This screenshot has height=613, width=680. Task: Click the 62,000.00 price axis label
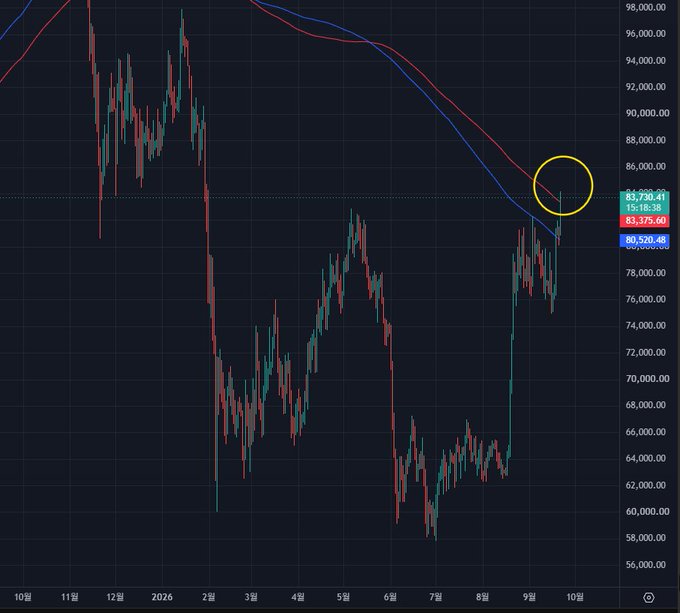pyautogui.click(x=645, y=485)
